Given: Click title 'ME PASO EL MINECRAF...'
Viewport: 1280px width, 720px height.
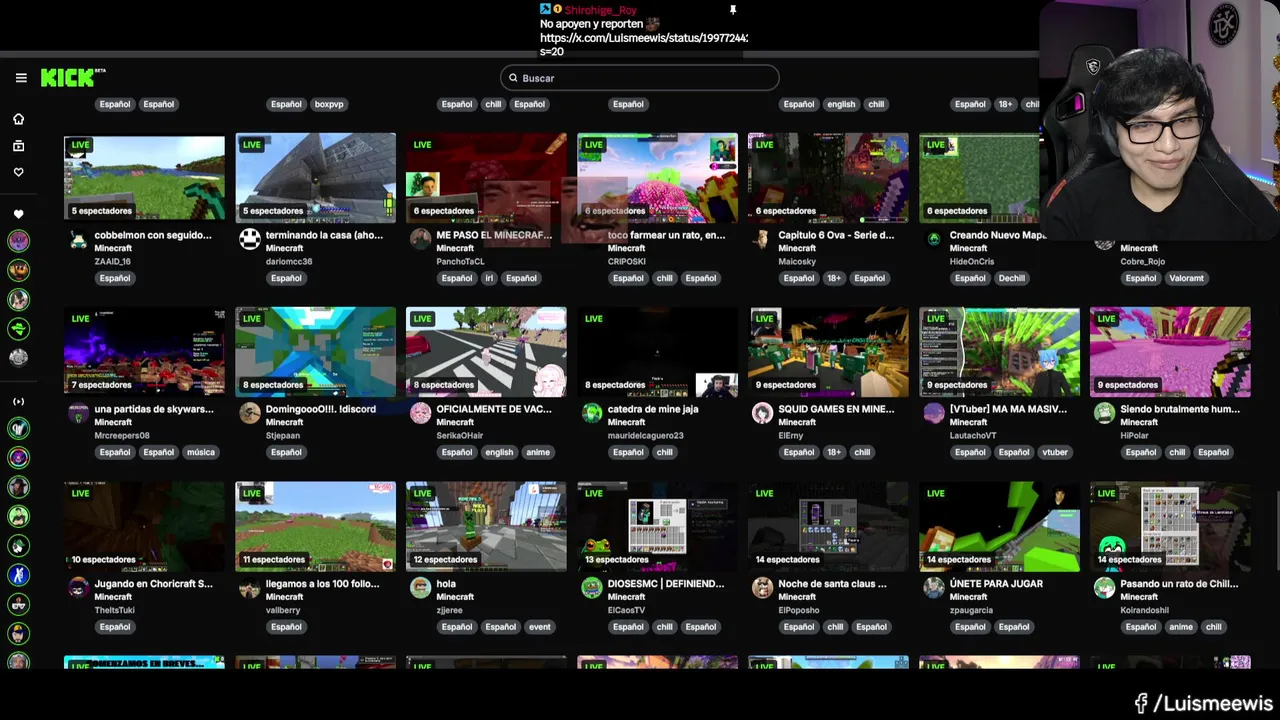Looking at the screenshot, I should click(494, 235).
